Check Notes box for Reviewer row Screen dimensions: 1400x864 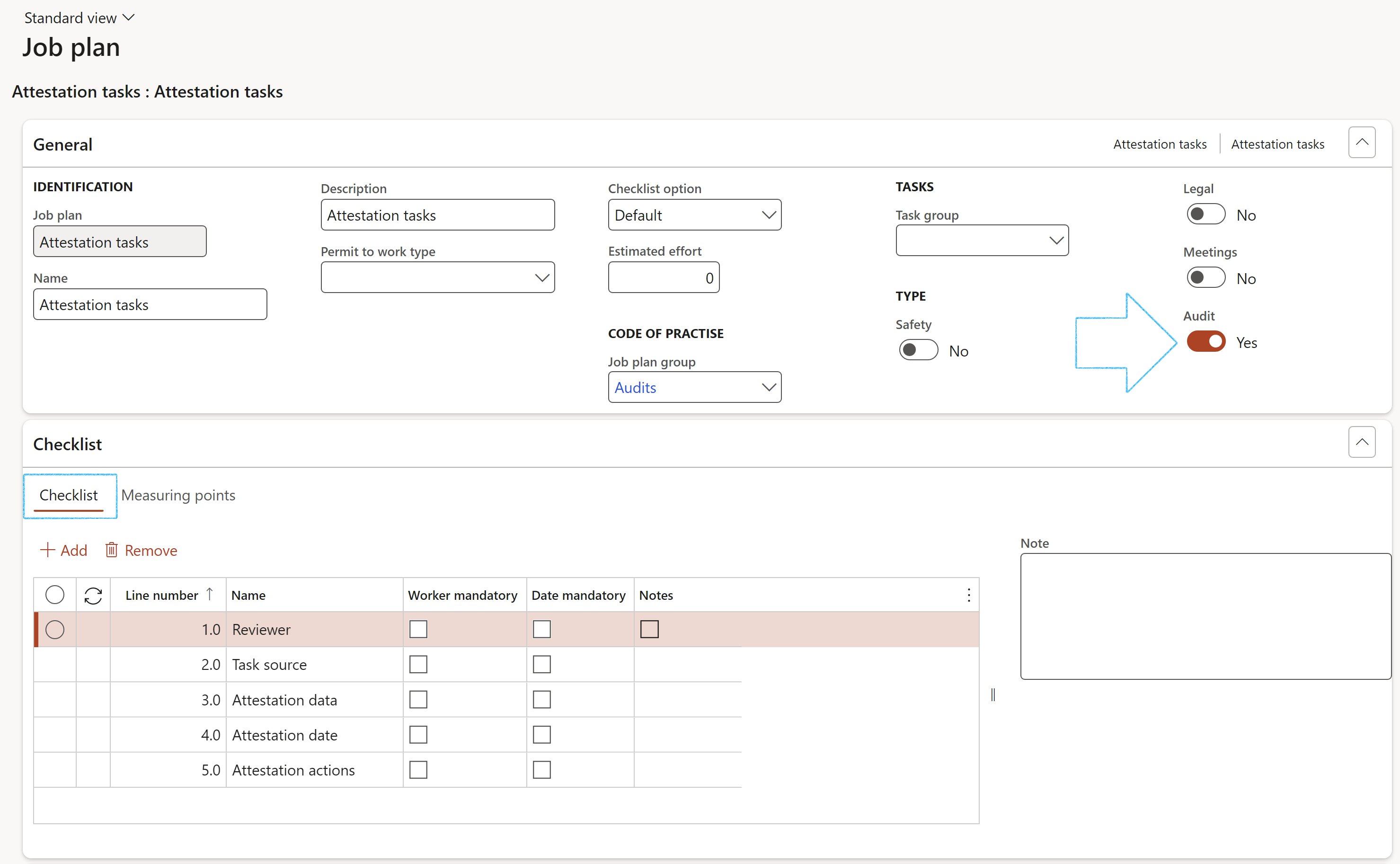[x=649, y=630]
